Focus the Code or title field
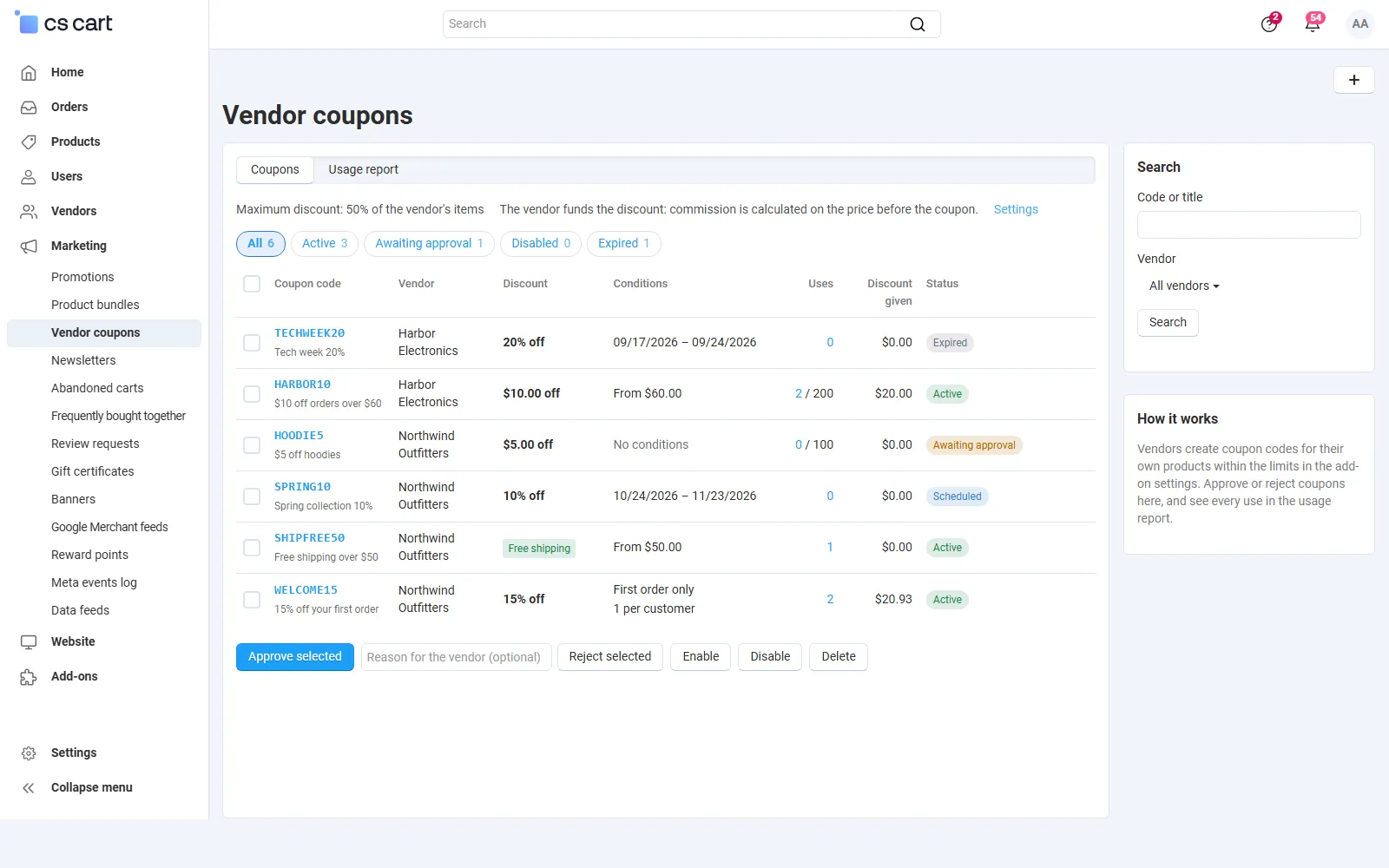 (x=1248, y=225)
